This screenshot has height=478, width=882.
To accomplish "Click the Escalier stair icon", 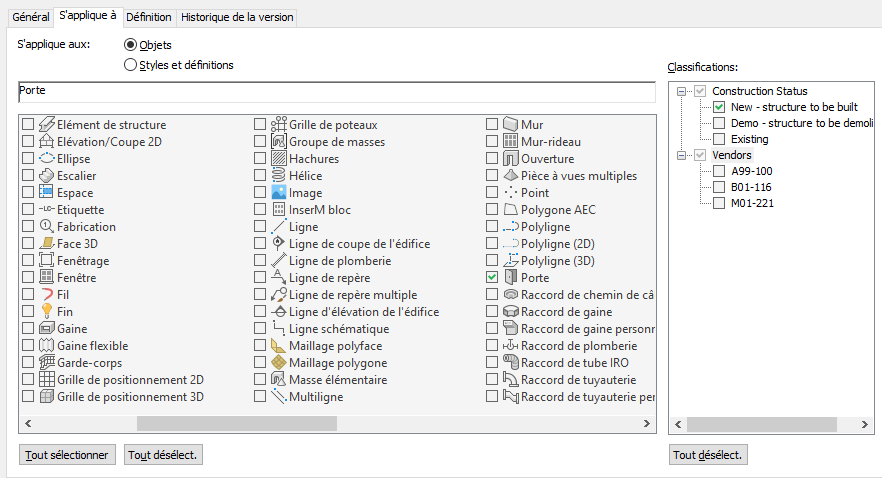I will pyautogui.click(x=46, y=176).
